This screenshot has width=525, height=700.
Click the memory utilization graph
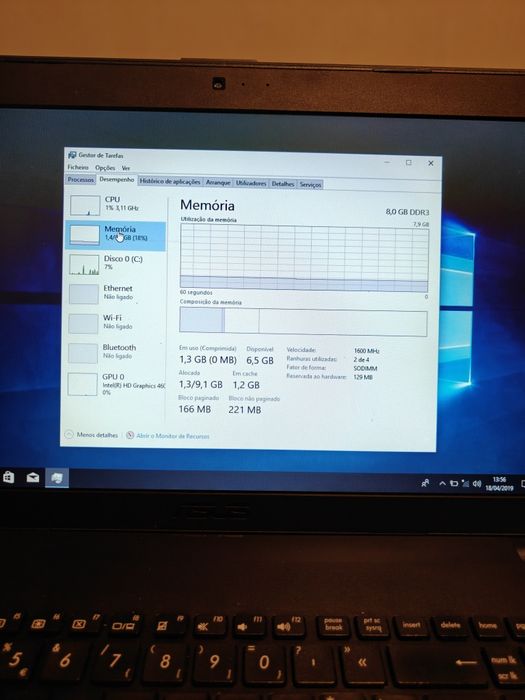click(x=304, y=258)
